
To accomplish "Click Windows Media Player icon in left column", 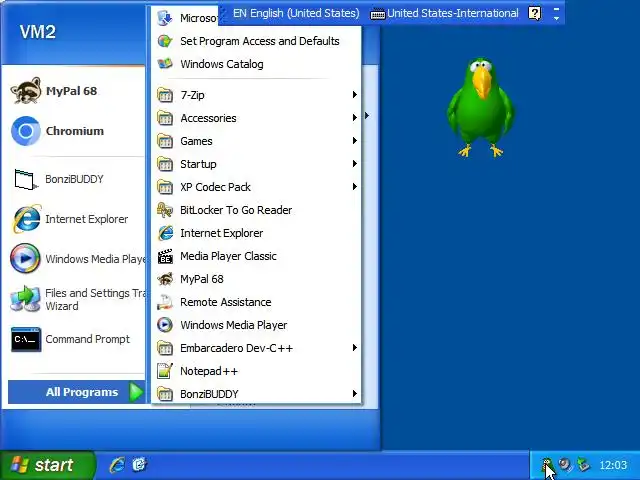I will pos(25,258).
